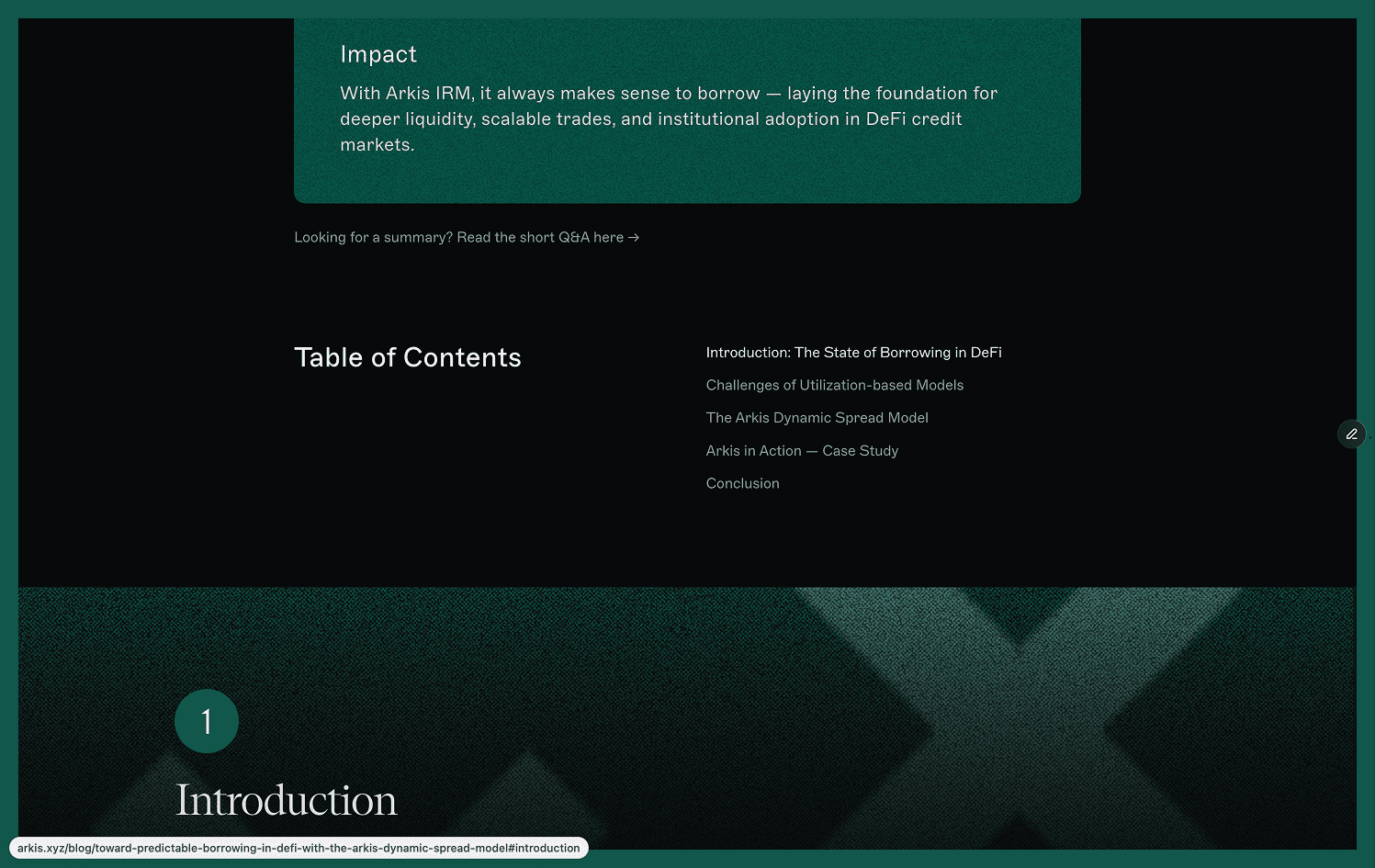This screenshot has height=868, width=1375.
Task: Jump to Introduction: The State of Borrowing in DeFi
Action: pyautogui.click(x=853, y=353)
